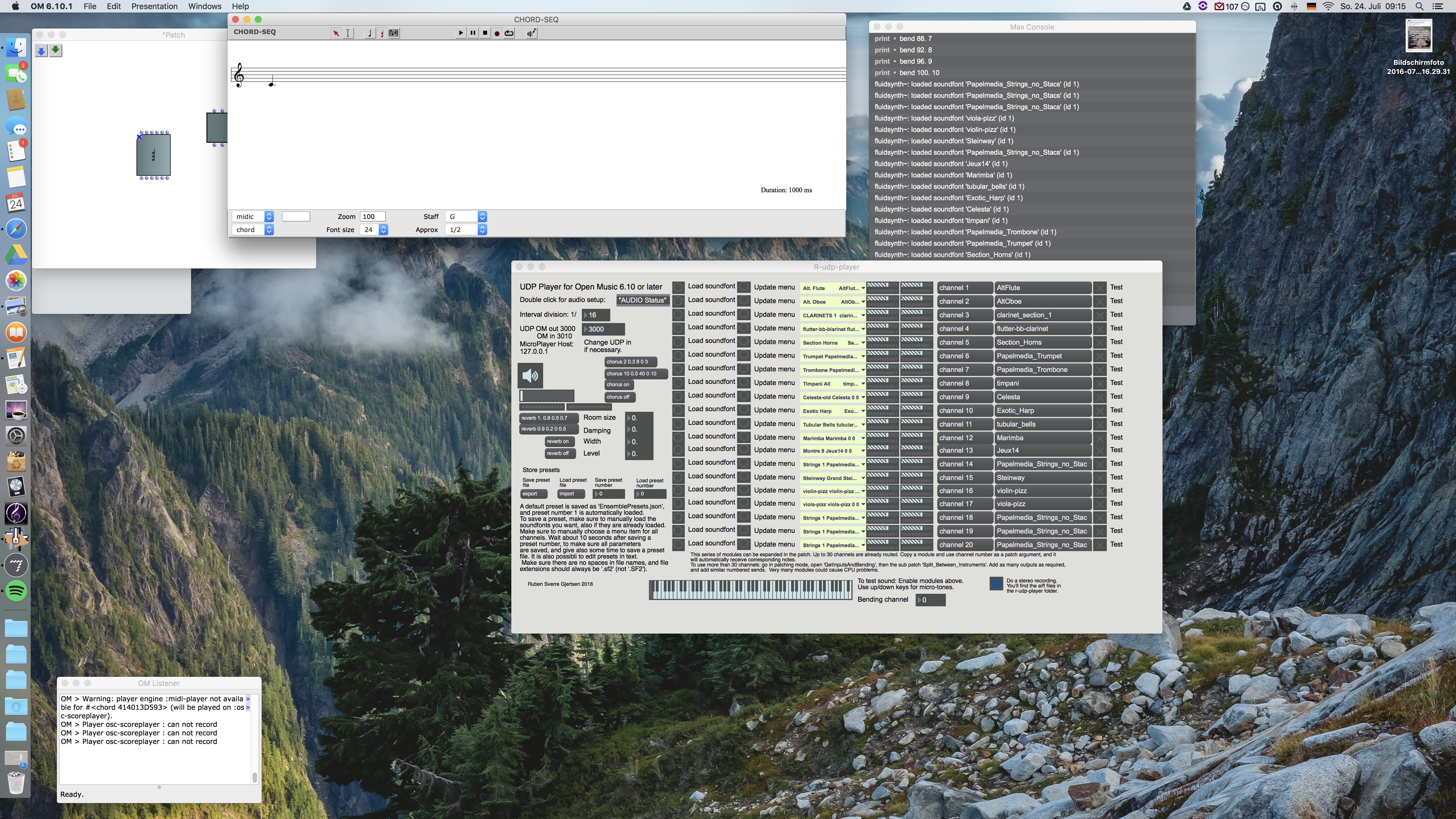Open the Section Horns preset dropdown
Screen dimensions: 1456x819
point(833,342)
